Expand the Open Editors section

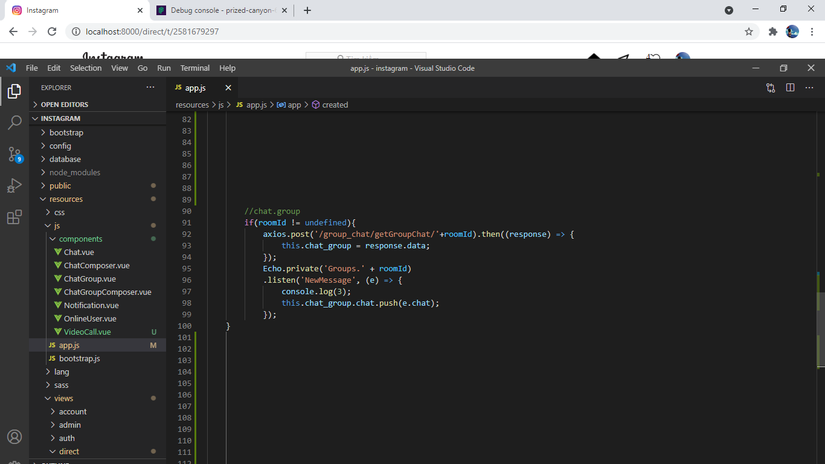tap(64, 104)
